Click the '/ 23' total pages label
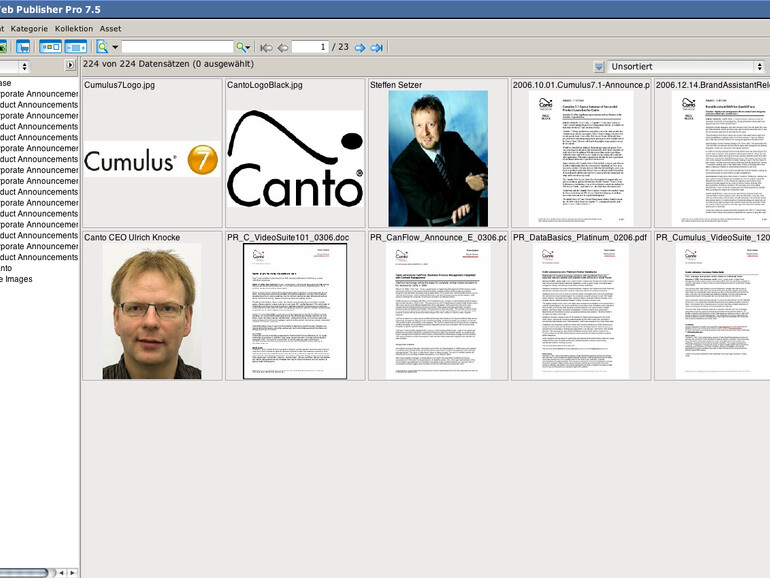 [x=340, y=47]
